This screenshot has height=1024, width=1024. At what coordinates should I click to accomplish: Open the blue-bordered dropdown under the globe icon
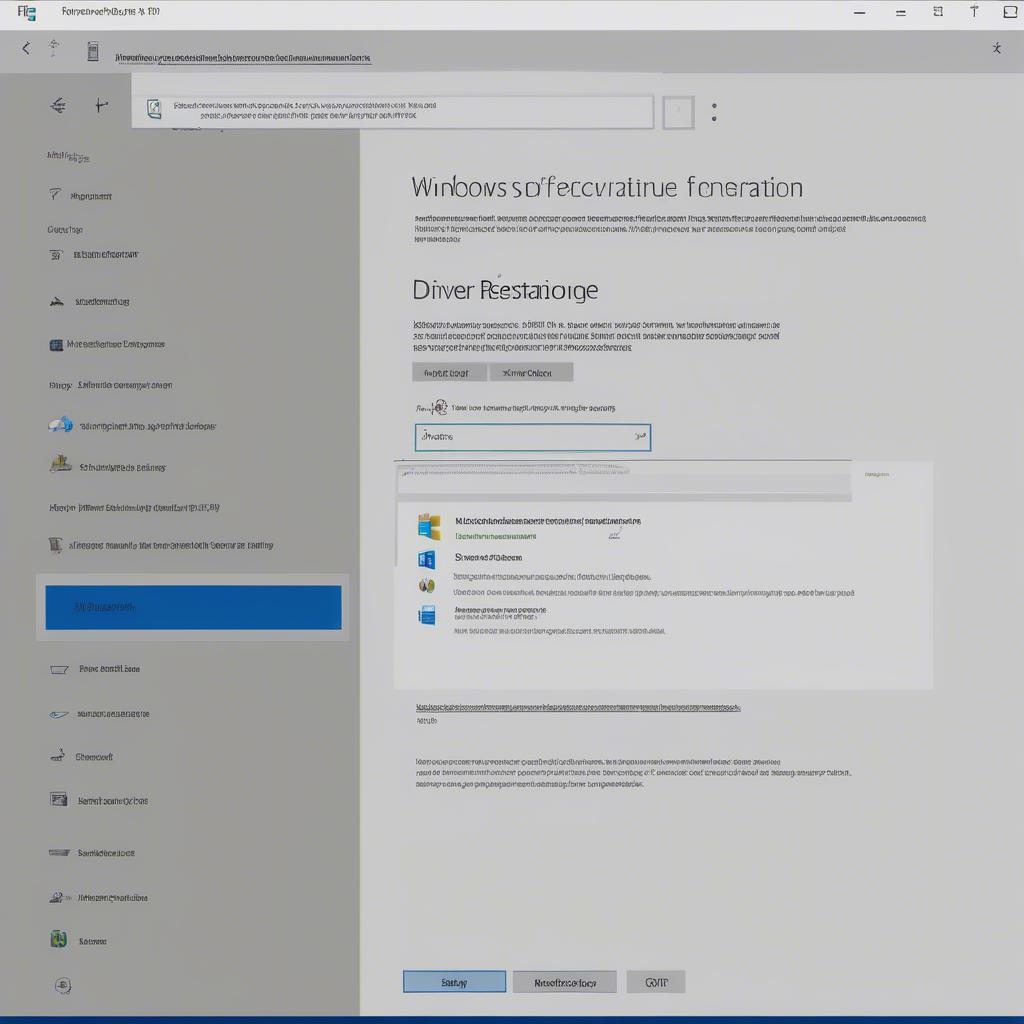pos(533,437)
